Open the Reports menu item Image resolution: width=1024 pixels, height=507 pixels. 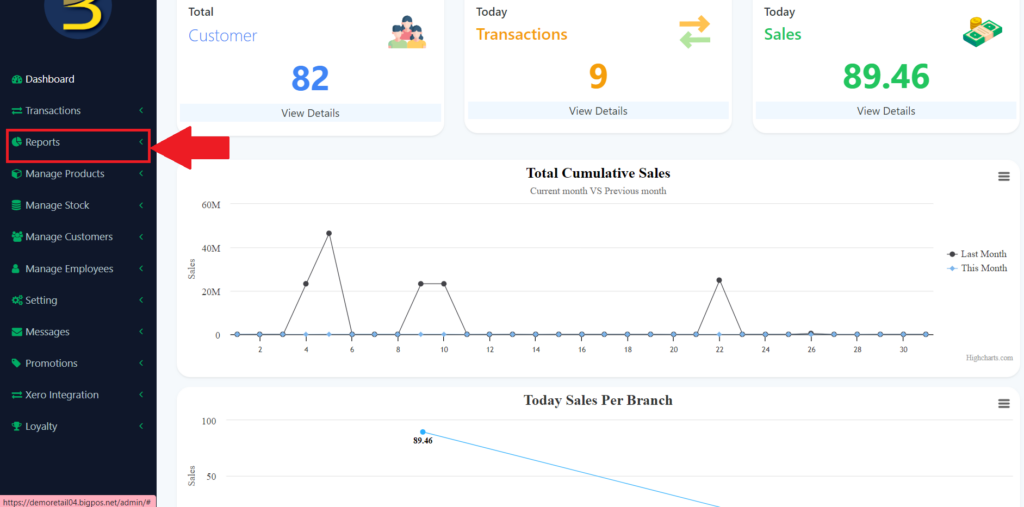coord(43,143)
